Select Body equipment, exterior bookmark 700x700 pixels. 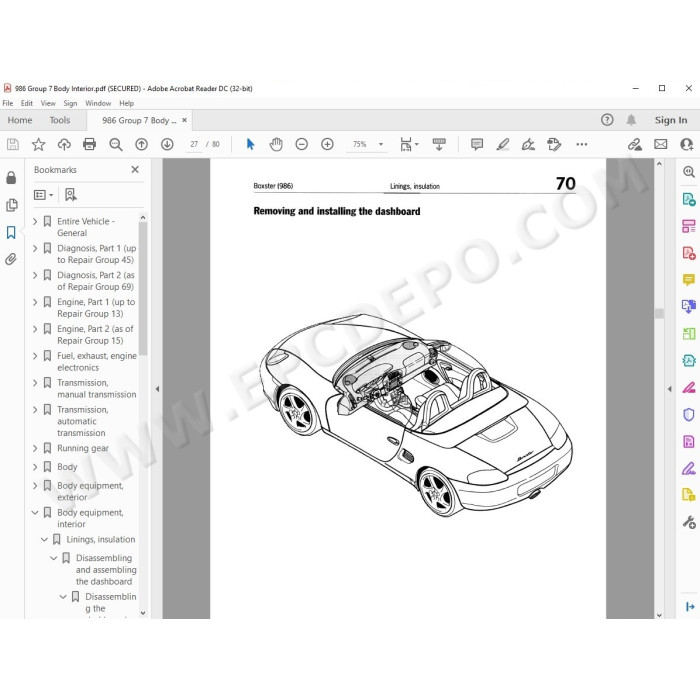(90, 491)
